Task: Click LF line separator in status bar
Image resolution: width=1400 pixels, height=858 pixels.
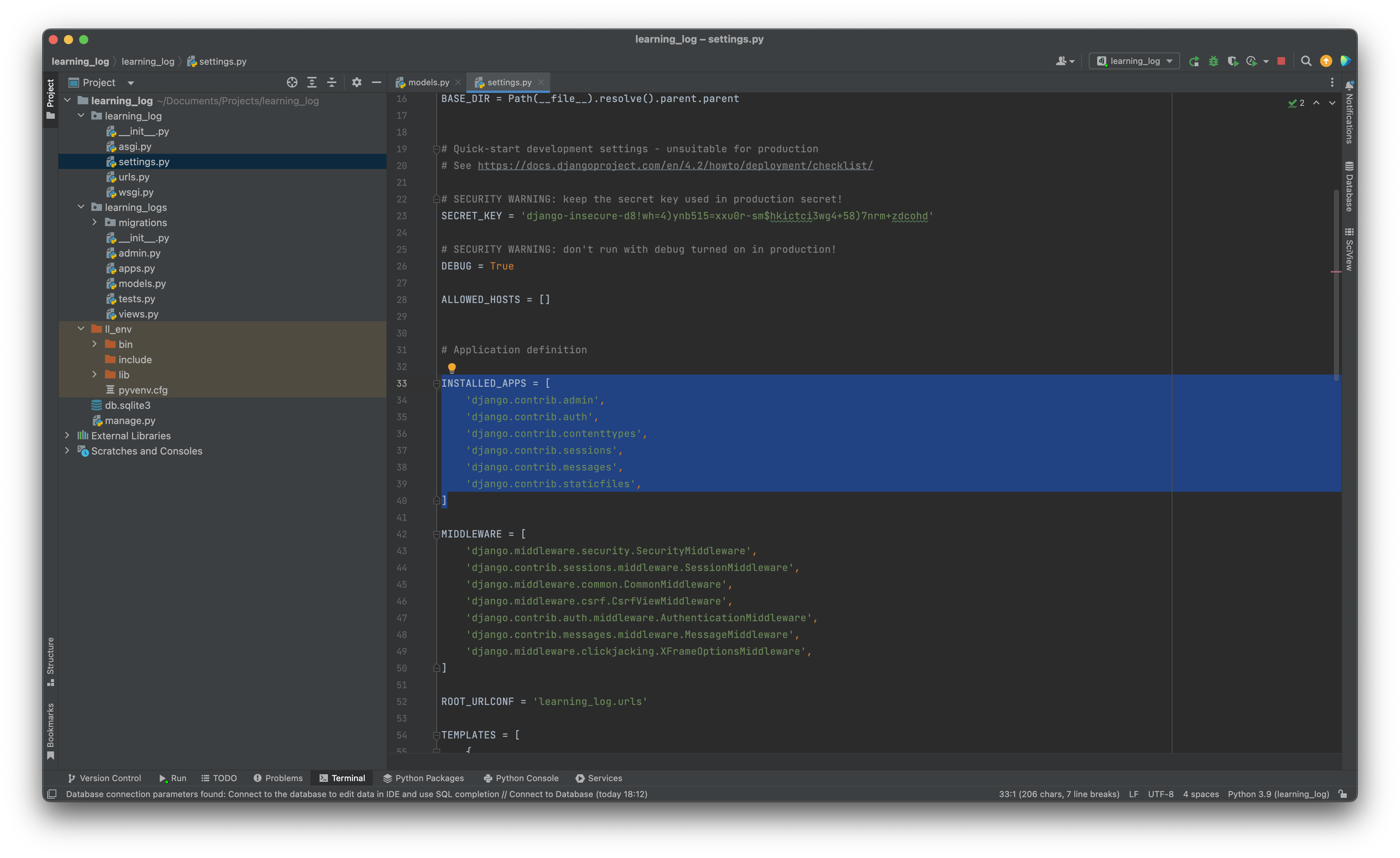Action: point(1134,794)
